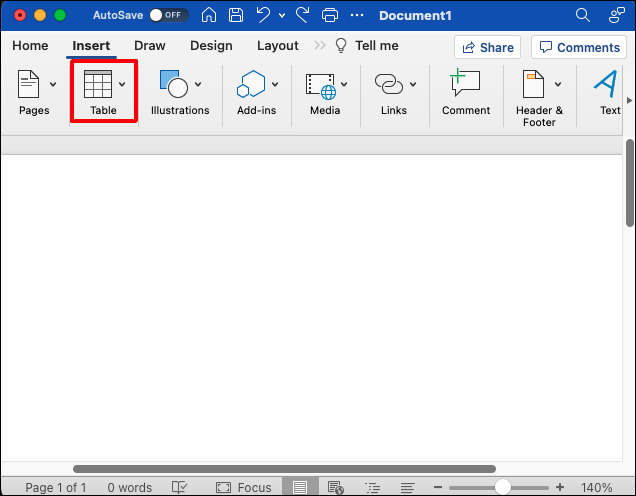Click the zoom slider handle
The width and height of the screenshot is (636, 496).
[x=503, y=487]
